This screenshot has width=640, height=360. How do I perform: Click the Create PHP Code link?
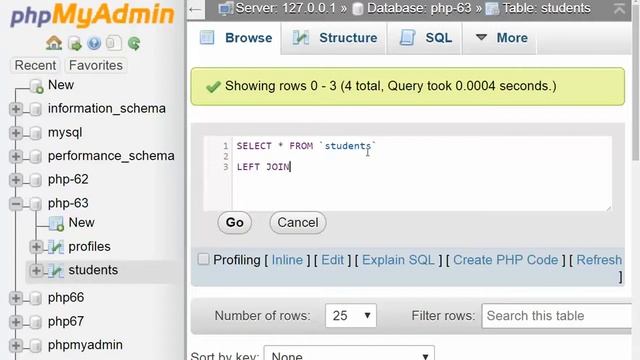pyautogui.click(x=505, y=260)
